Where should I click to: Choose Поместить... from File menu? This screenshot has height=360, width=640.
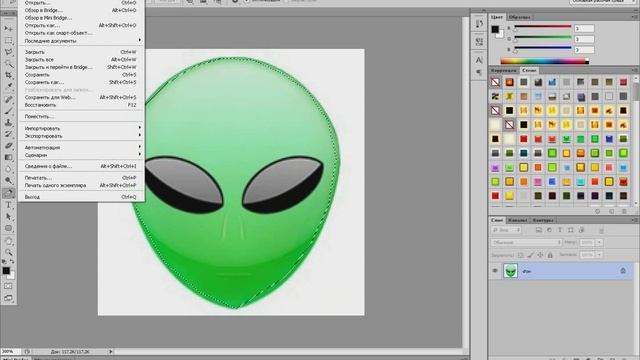[x=82, y=116]
